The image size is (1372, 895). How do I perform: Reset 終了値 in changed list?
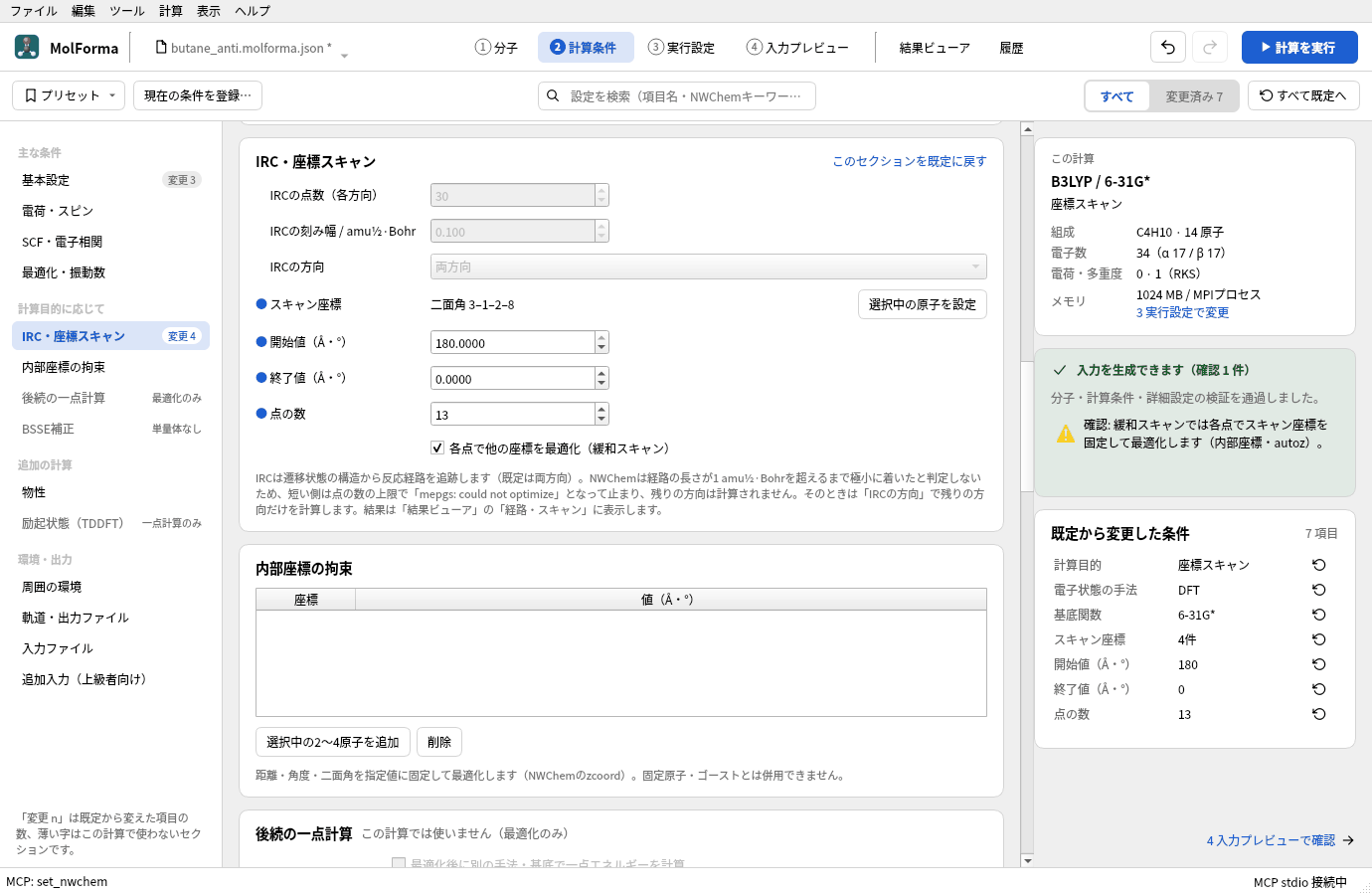(1319, 689)
